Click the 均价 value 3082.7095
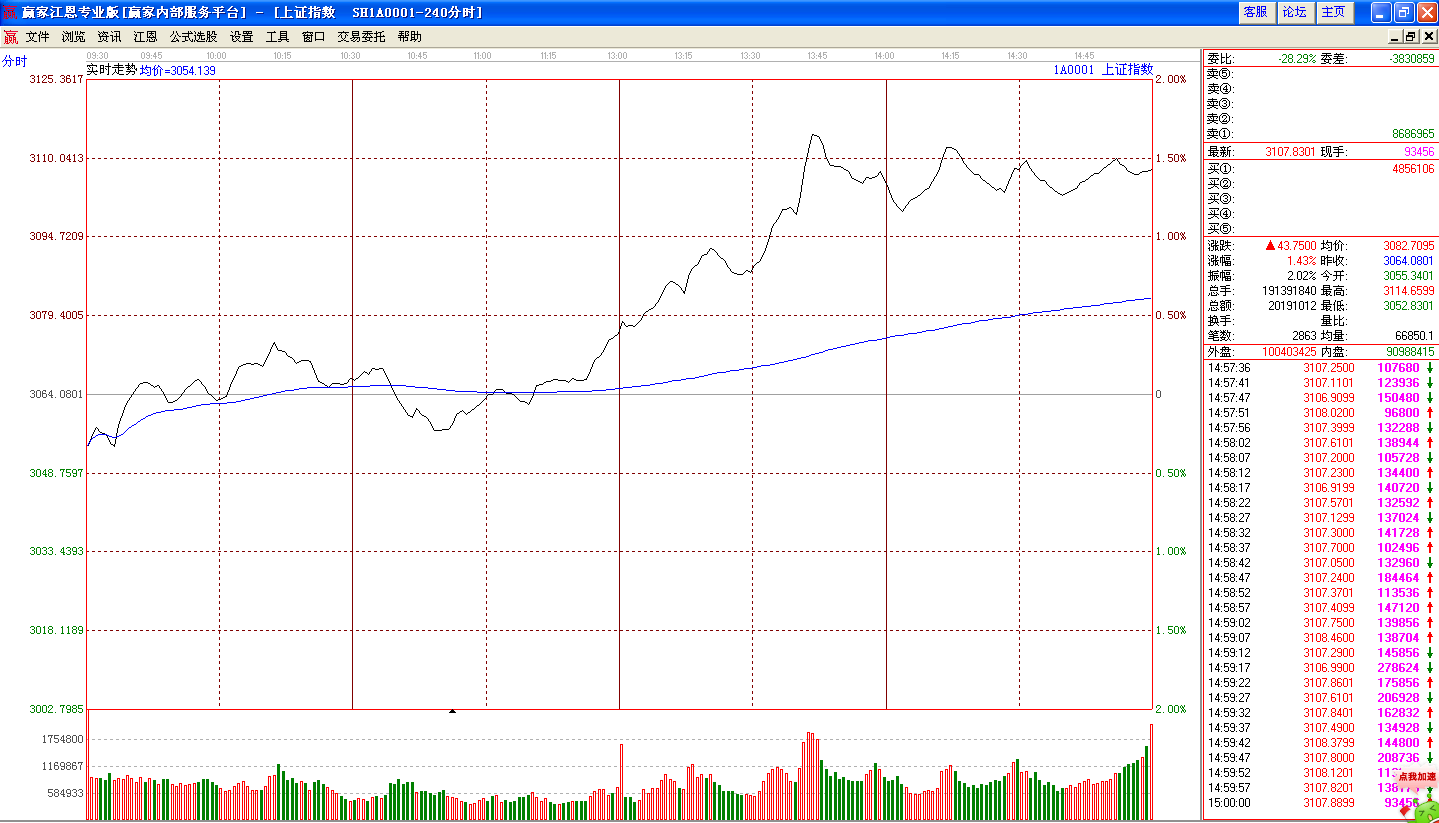Screen dimensions: 1439x823 tap(1409, 245)
